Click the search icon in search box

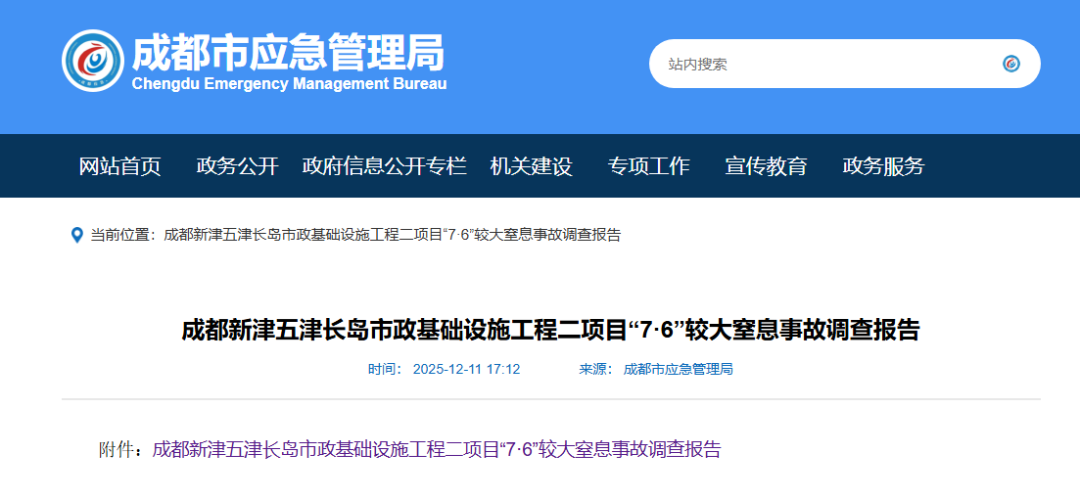[1011, 64]
